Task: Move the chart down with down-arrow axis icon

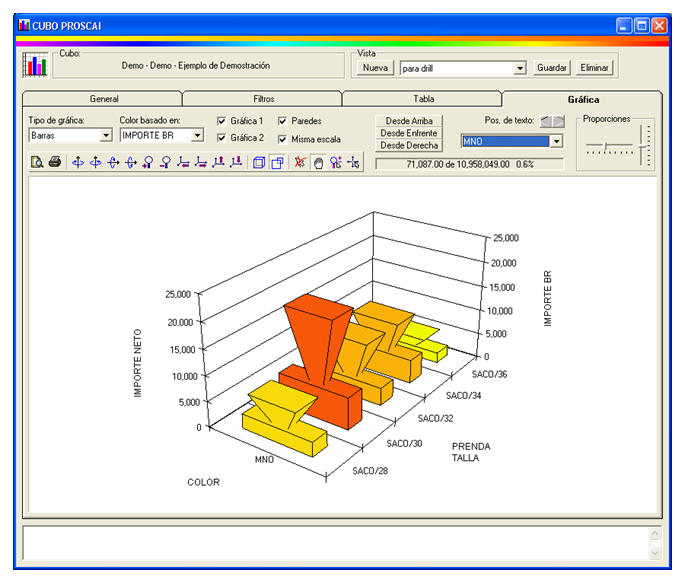Action: pyautogui.click(x=236, y=162)
